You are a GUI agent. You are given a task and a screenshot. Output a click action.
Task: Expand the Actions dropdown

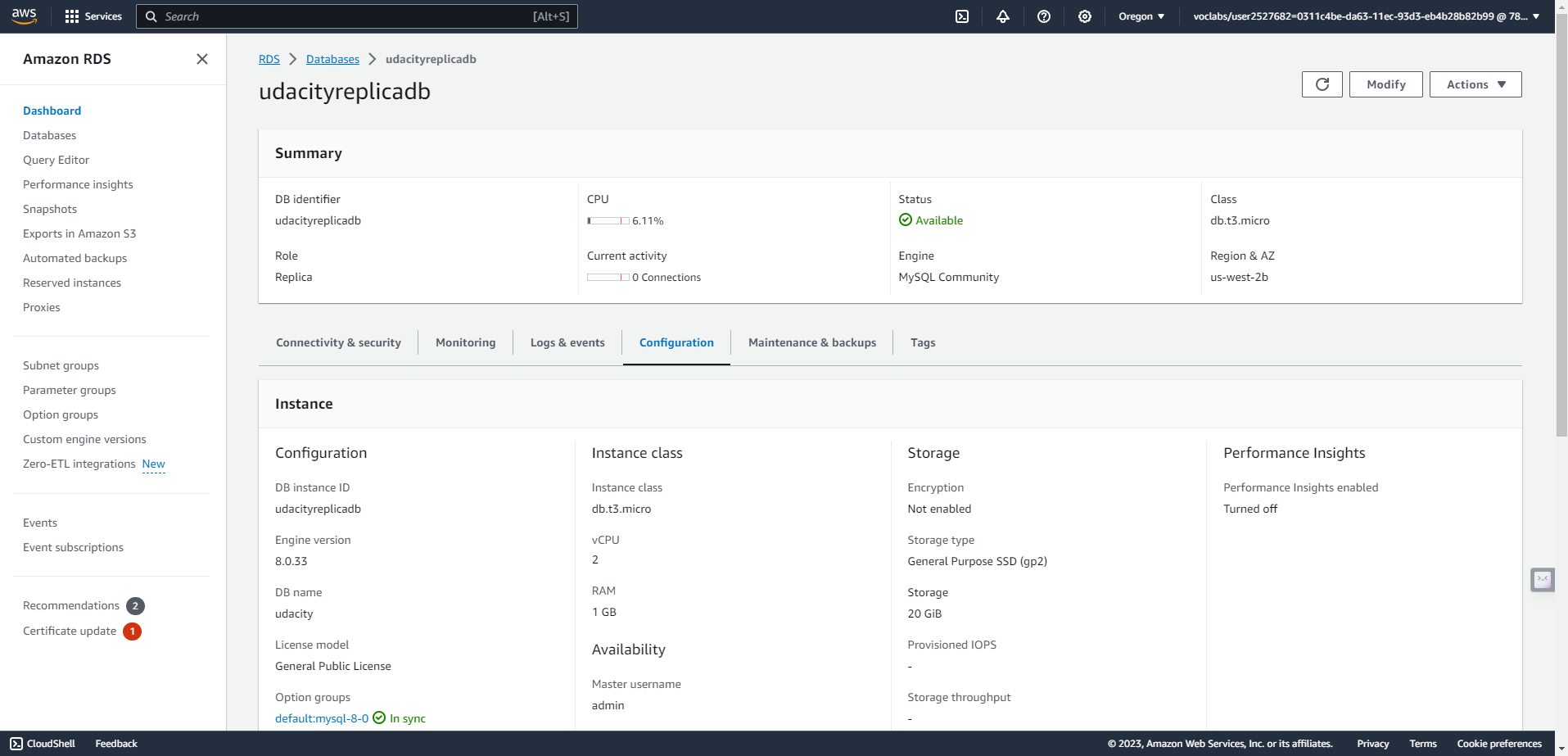coord(1475,84)
